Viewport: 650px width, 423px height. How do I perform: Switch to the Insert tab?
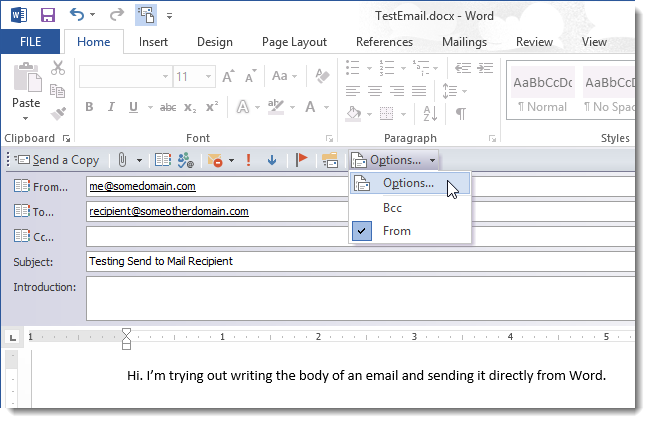coord(153,42)
